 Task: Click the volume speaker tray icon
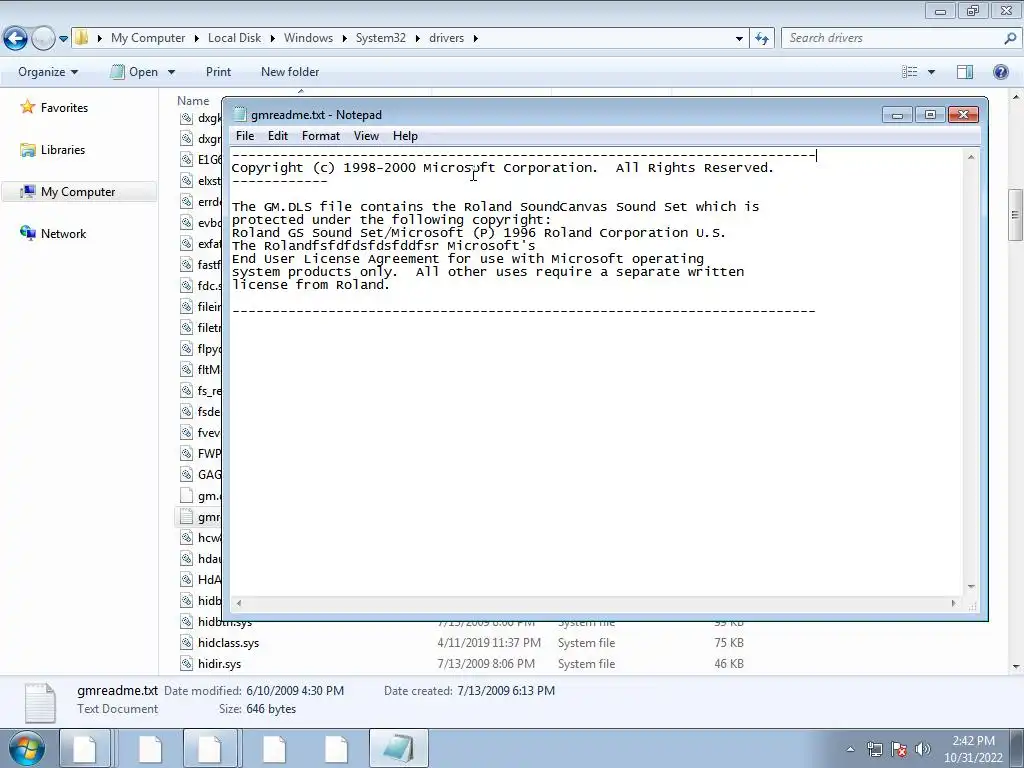point(923,749)
